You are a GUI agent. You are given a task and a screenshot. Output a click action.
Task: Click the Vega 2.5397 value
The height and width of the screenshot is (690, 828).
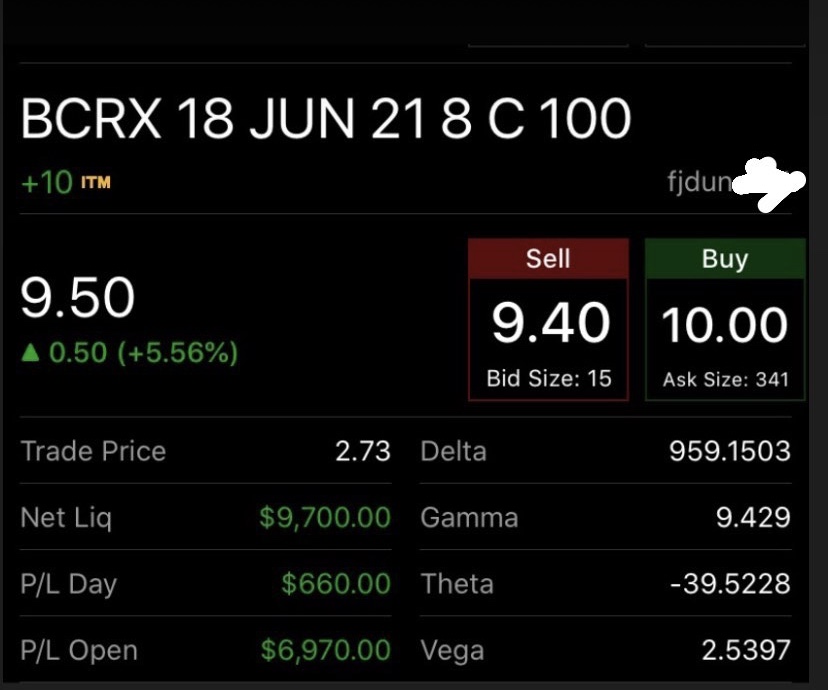[746, 650]
